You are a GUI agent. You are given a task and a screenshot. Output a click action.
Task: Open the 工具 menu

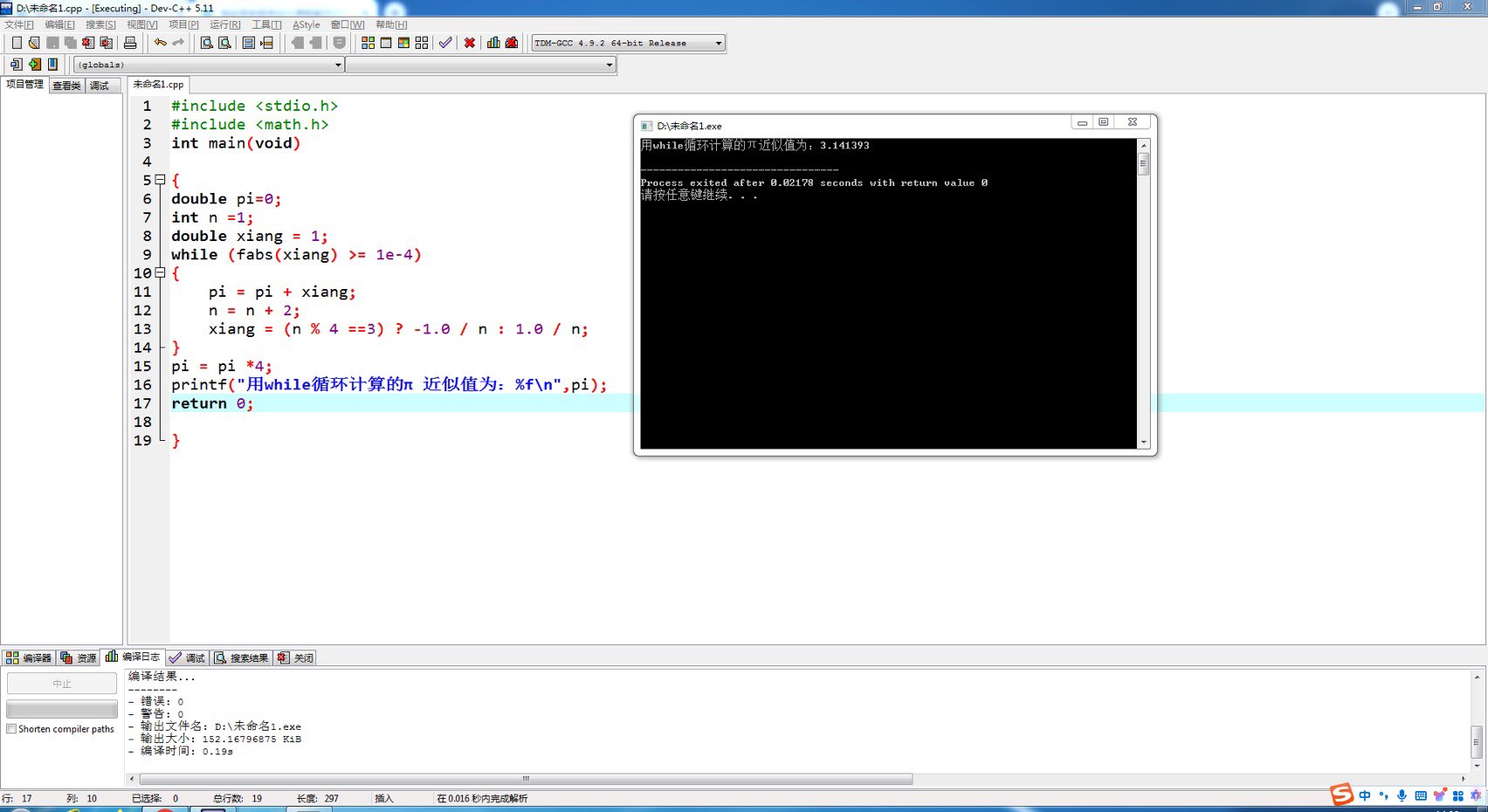coord(266,24)
